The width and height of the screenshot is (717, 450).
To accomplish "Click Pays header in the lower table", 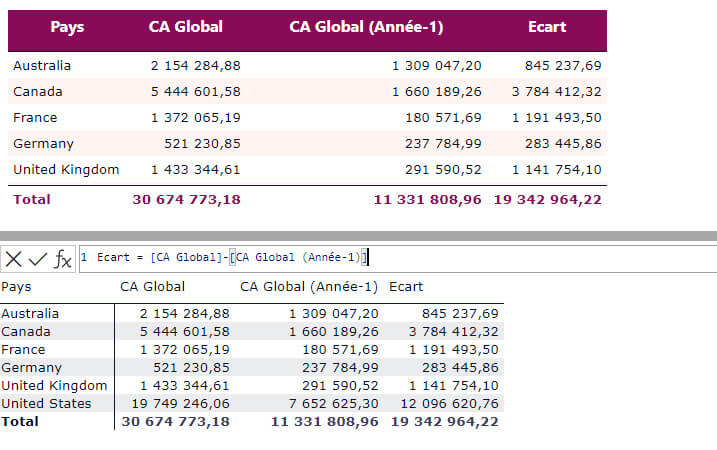I will (x=16, y=287).
